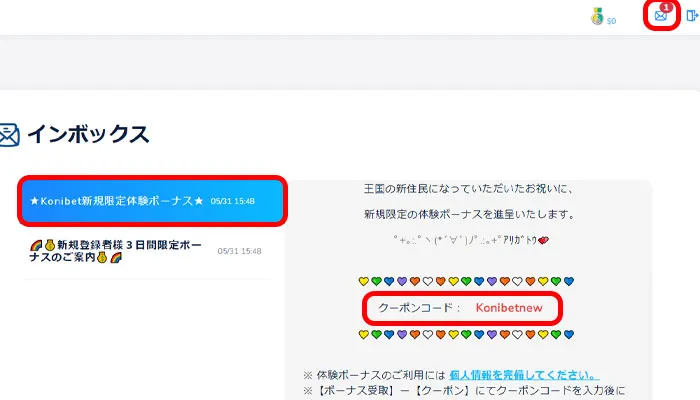Click the logout icon at top right
Screen dimensions: 700x400
692,16
